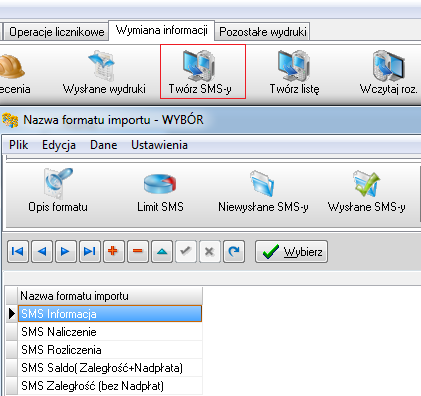
Task: Switch to Operacje licznikowe tab
Action: [x=57, y=32]
